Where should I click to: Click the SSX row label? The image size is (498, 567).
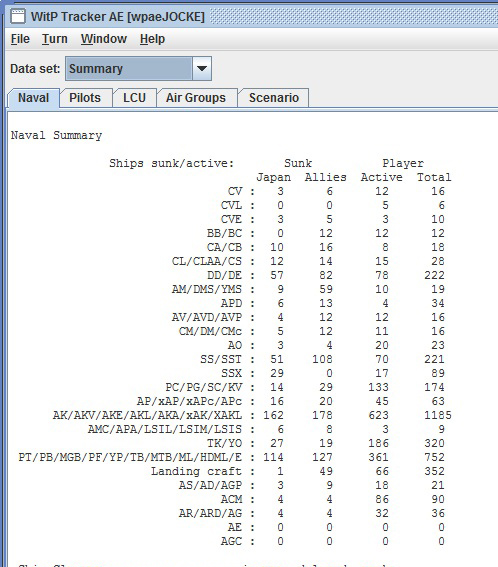click(x=231, y=373)
